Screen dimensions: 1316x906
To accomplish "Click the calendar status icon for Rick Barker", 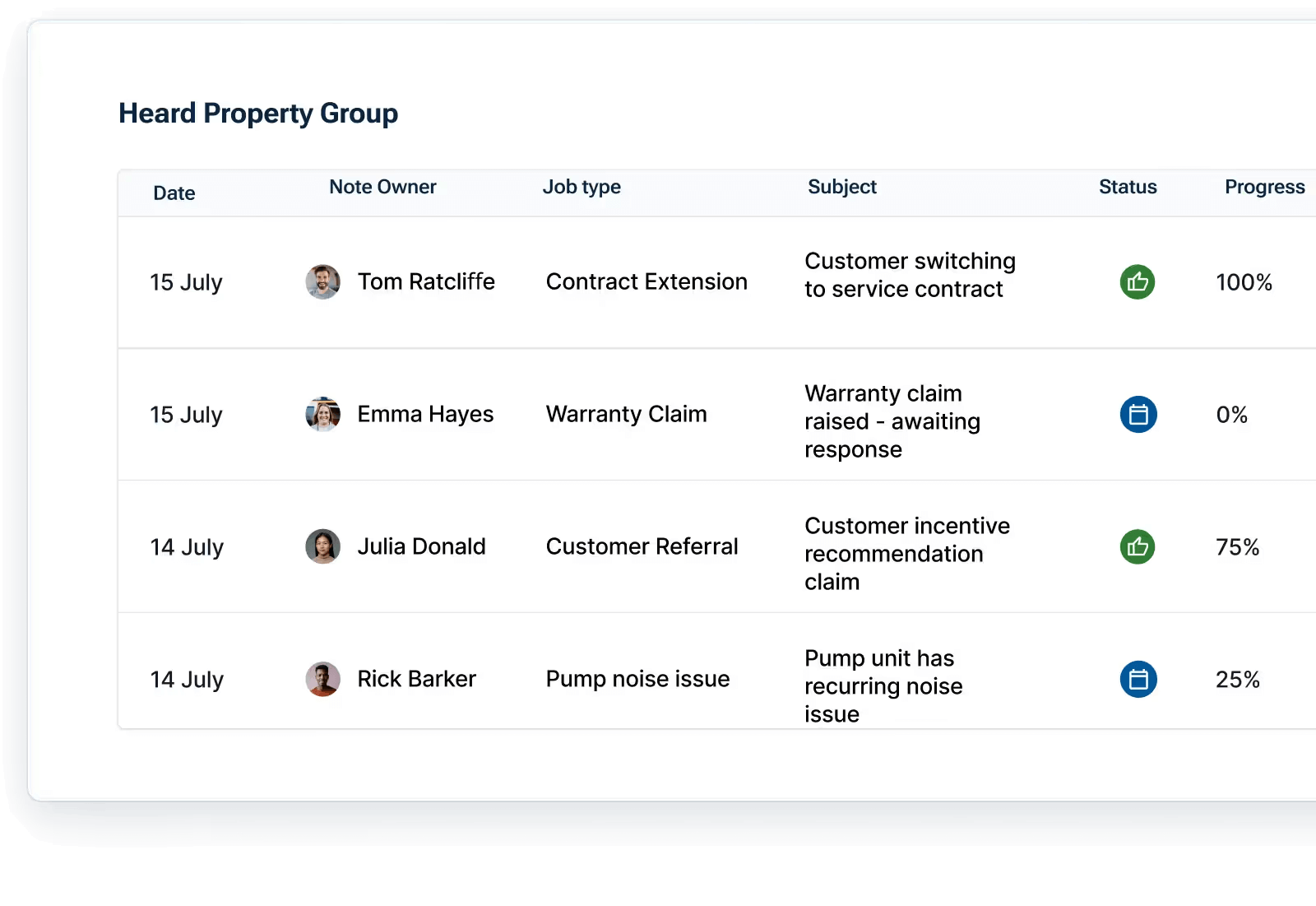I will click(x=1138, y=679).
